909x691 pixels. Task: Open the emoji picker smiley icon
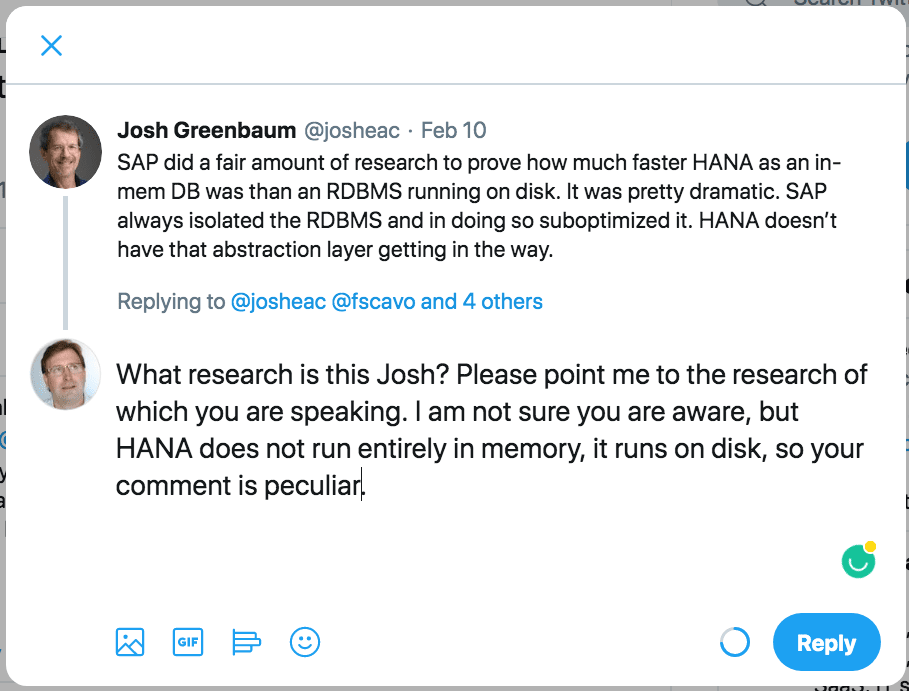click(305, 642)
